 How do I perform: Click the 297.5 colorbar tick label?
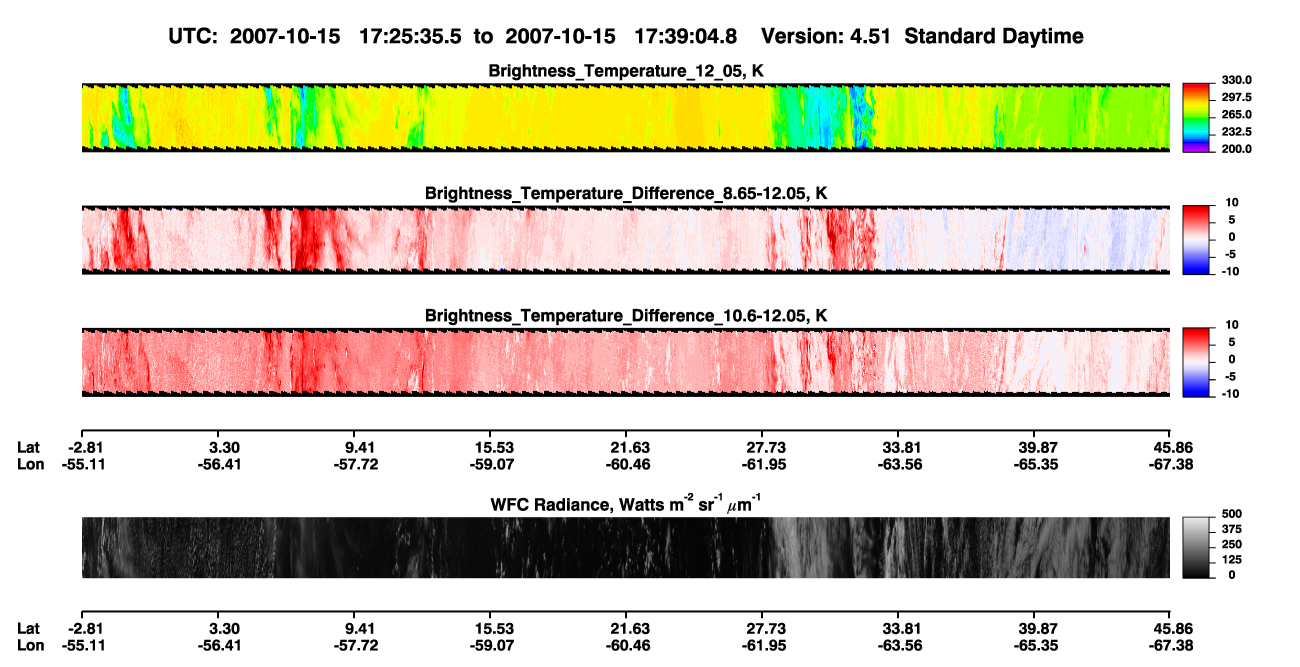click(x=1236, y=98)
